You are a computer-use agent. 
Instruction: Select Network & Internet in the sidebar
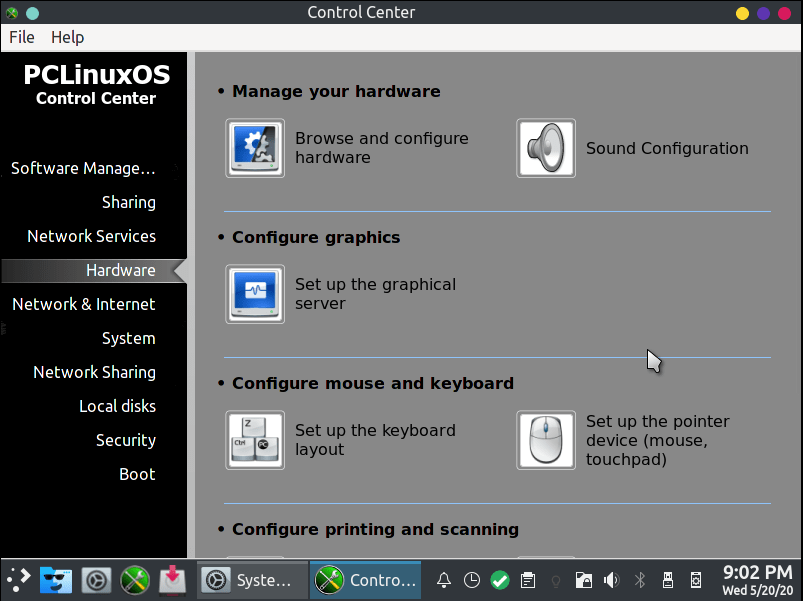(85, 304)
